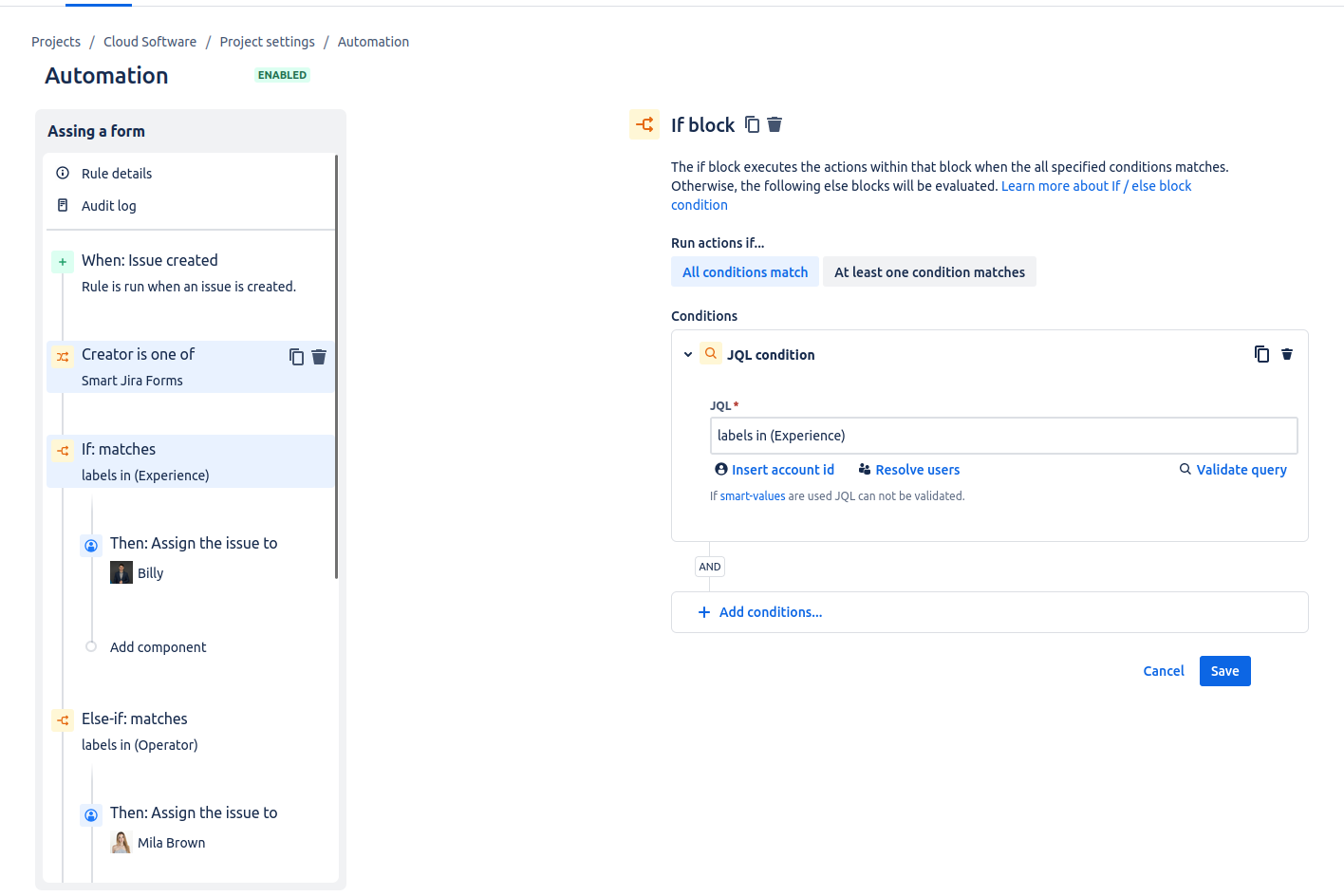
Task: Select 'At least one condition matches' option
Action: tap(929, 272)
